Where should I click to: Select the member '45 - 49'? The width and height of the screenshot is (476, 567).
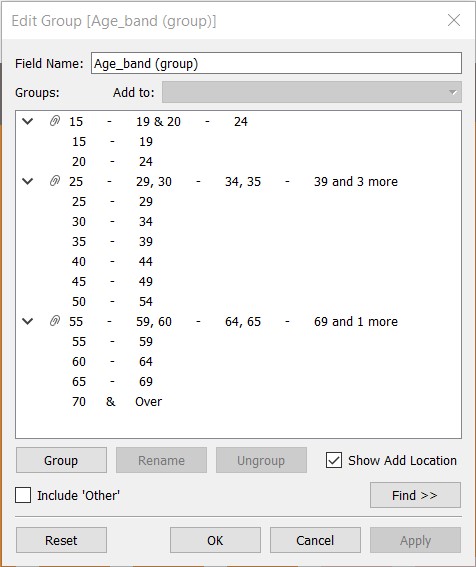tap(112, 281)
